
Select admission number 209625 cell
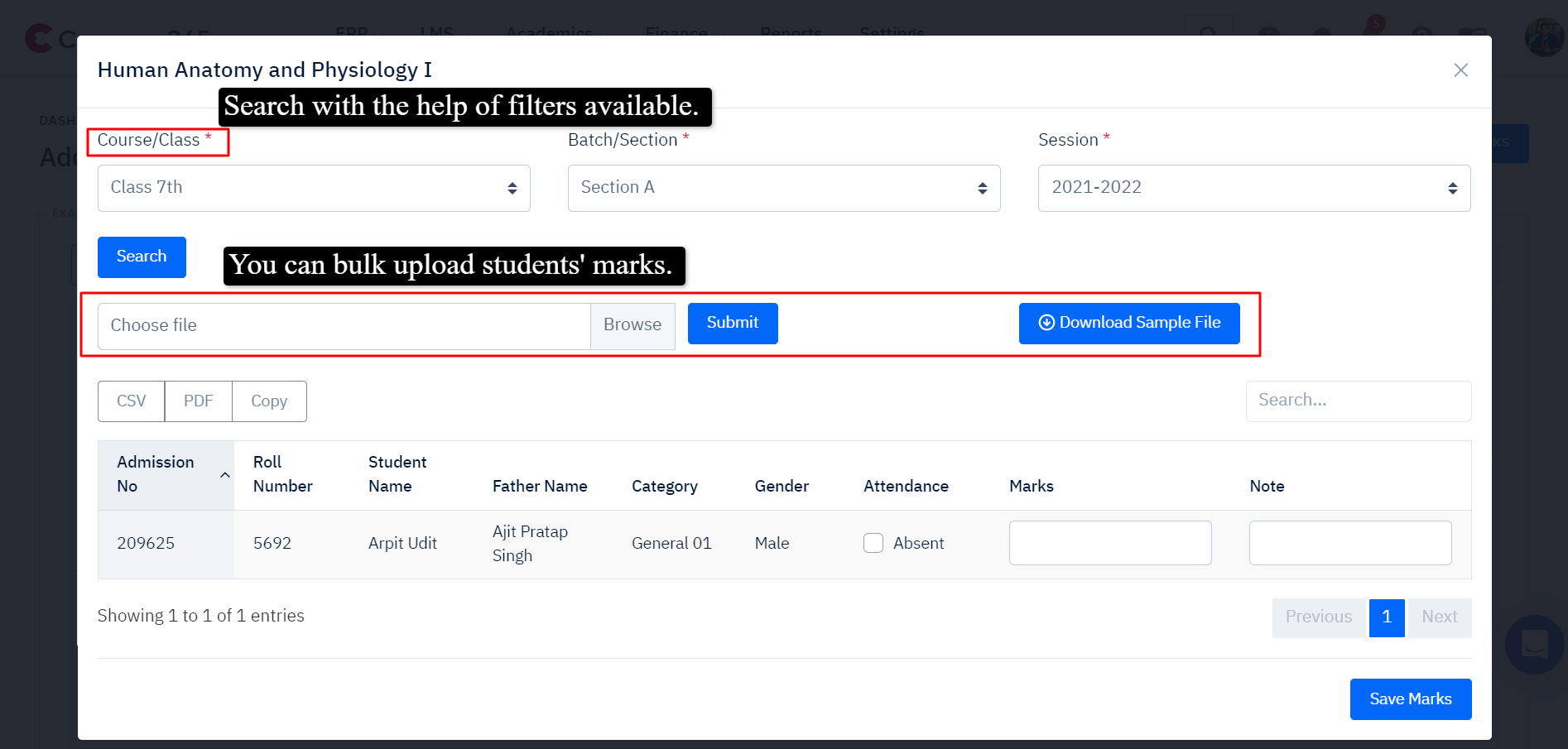[x=166, y=545]
